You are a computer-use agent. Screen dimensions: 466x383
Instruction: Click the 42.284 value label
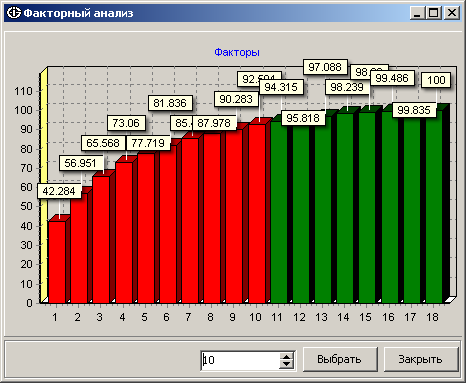click(59, 191)
